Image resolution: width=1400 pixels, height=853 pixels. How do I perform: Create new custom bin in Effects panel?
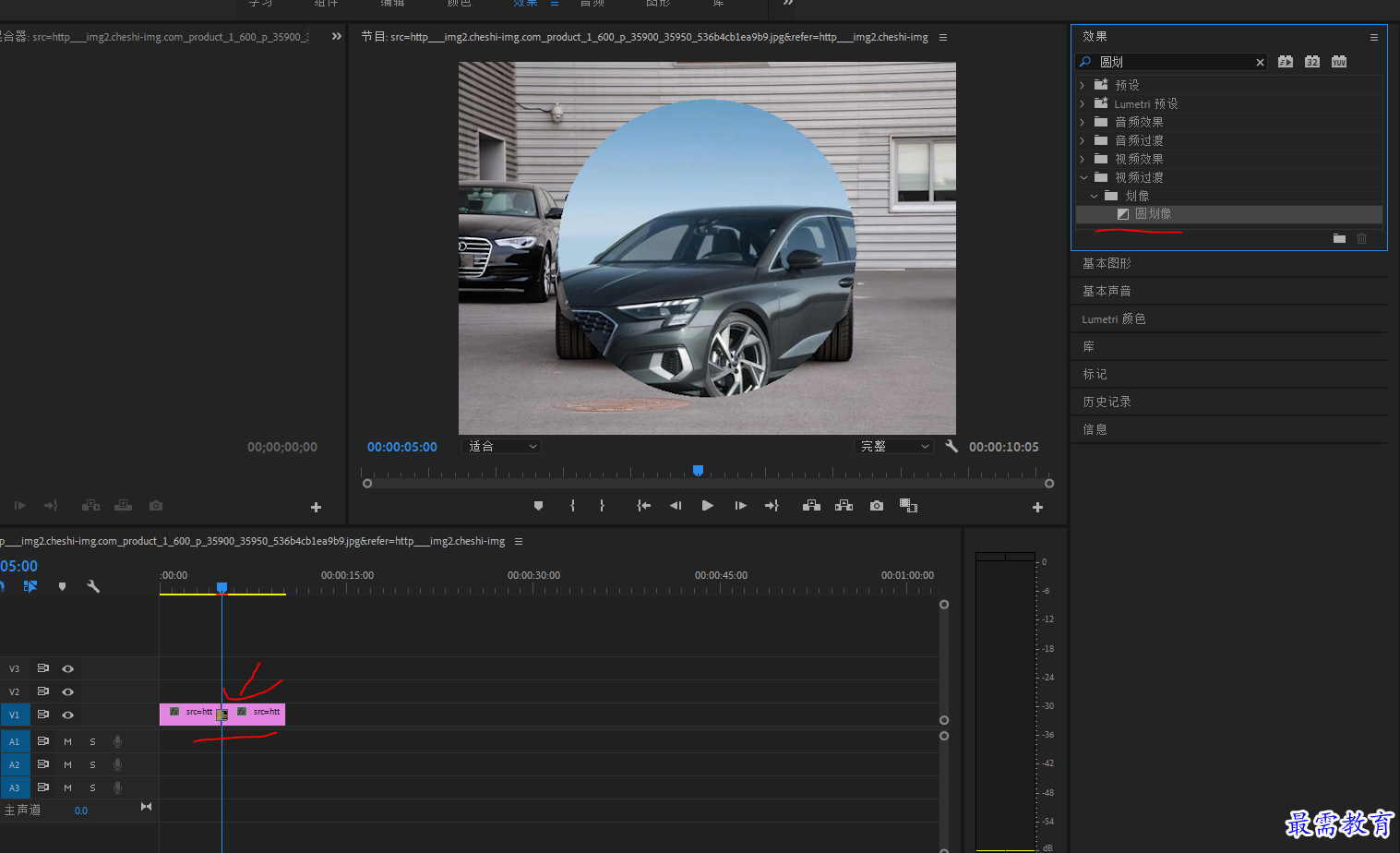pyautogui.click(x=1339, y=238)
